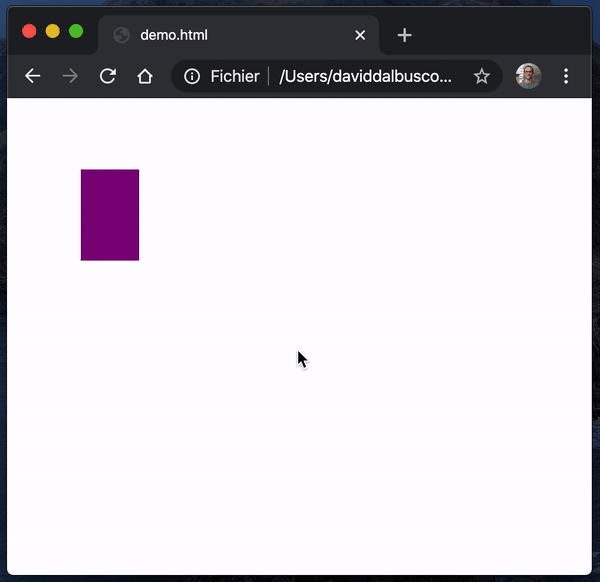Viewport: 600px width, 582px height.
Task: Open a new tab with the plus button
Action: (x=404, y=35)
